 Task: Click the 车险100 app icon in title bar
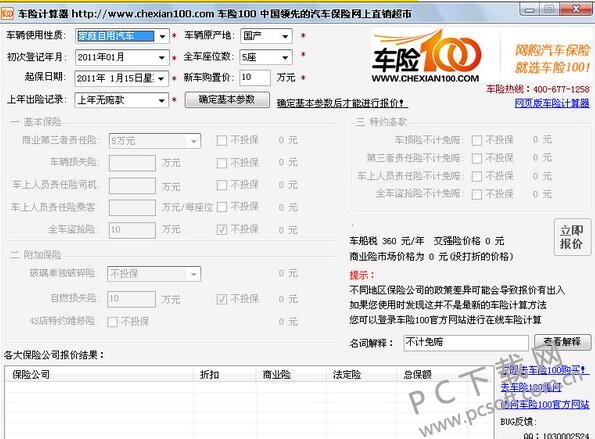7,14
